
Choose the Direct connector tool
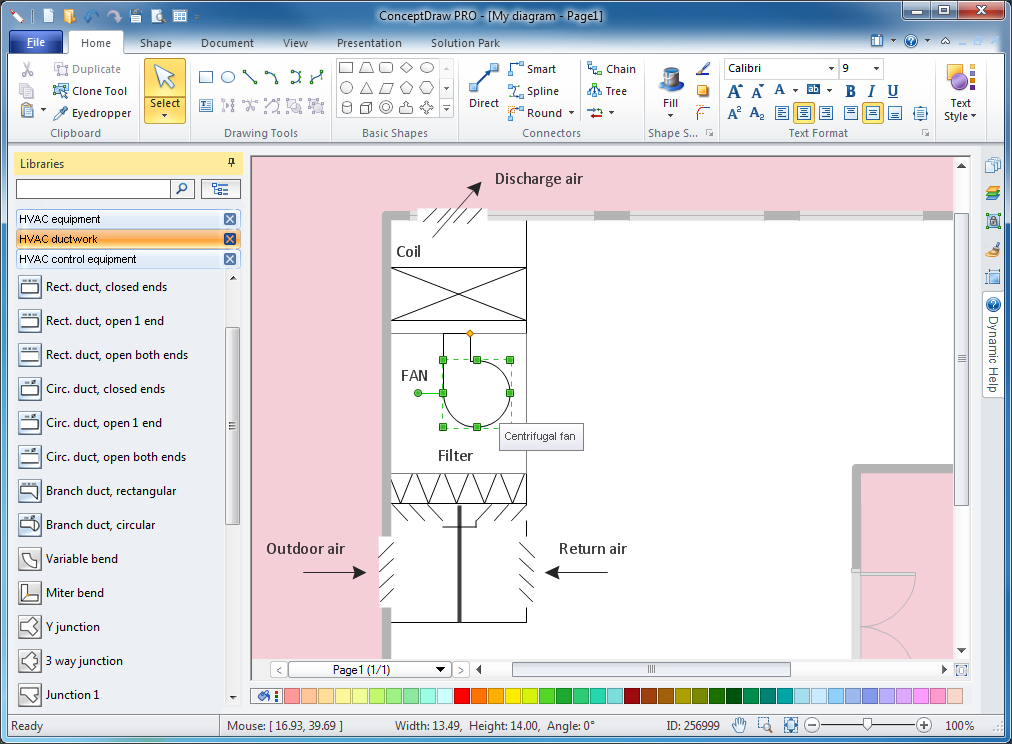483,86
